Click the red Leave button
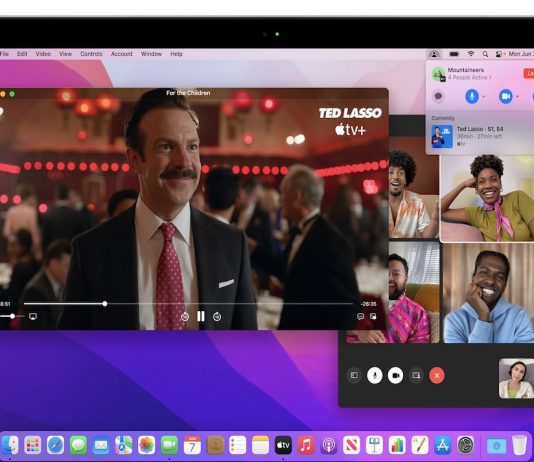The height and width of the screenshot is (462, 534). tap(529, 73)
